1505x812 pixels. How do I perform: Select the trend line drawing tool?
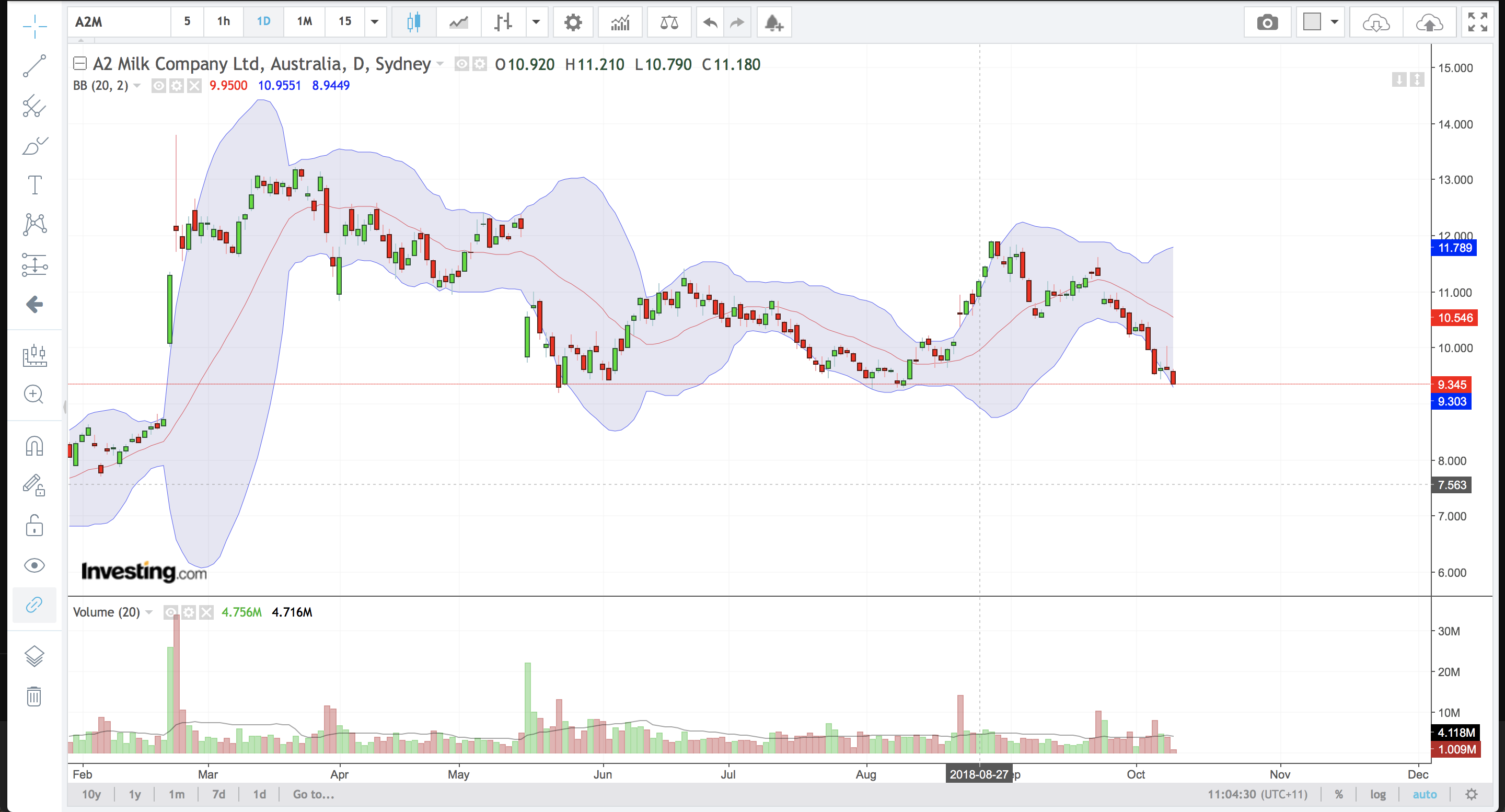tap(34, 66)
